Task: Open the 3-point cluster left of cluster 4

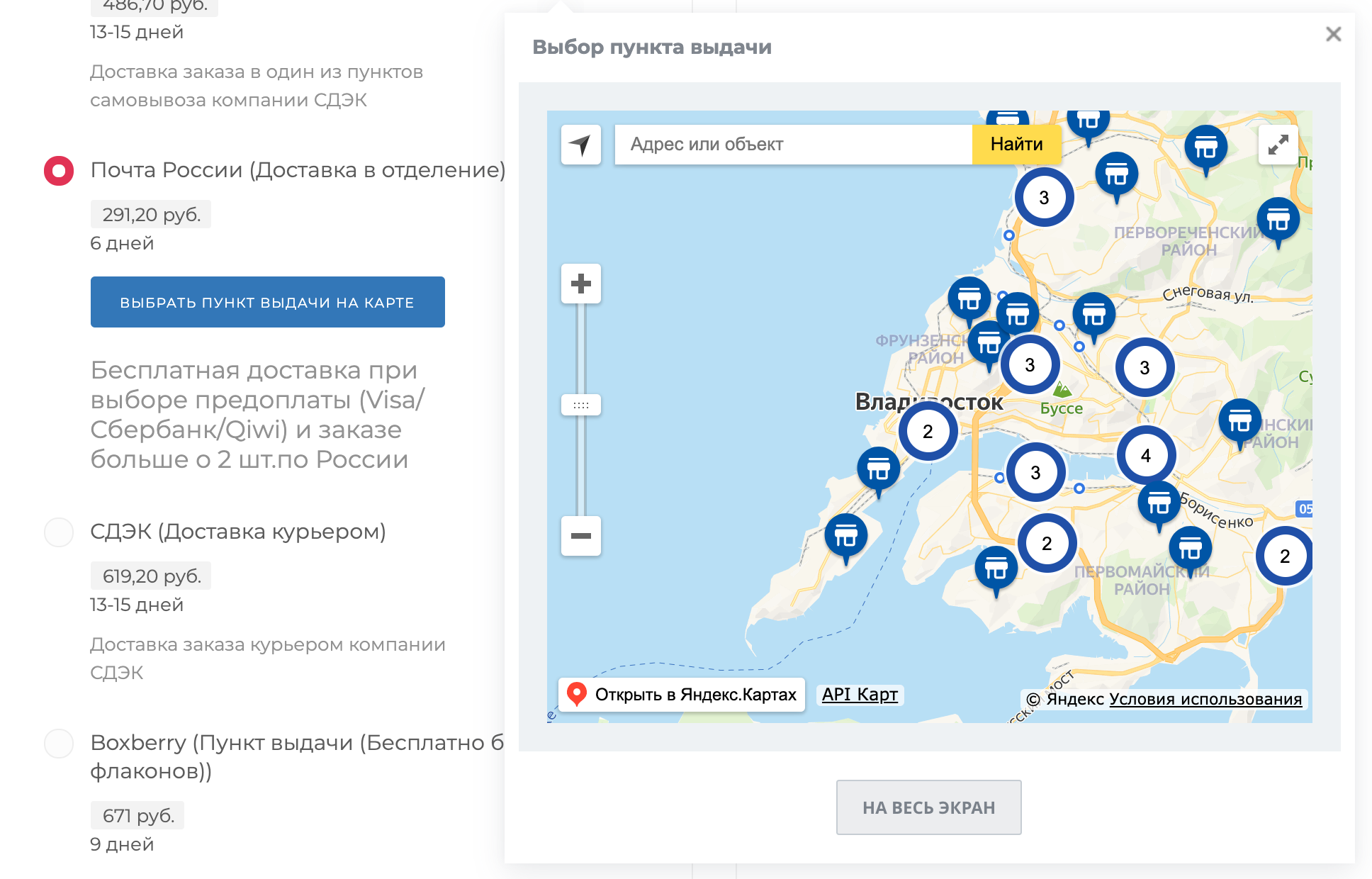Action: click(1035, 473)
